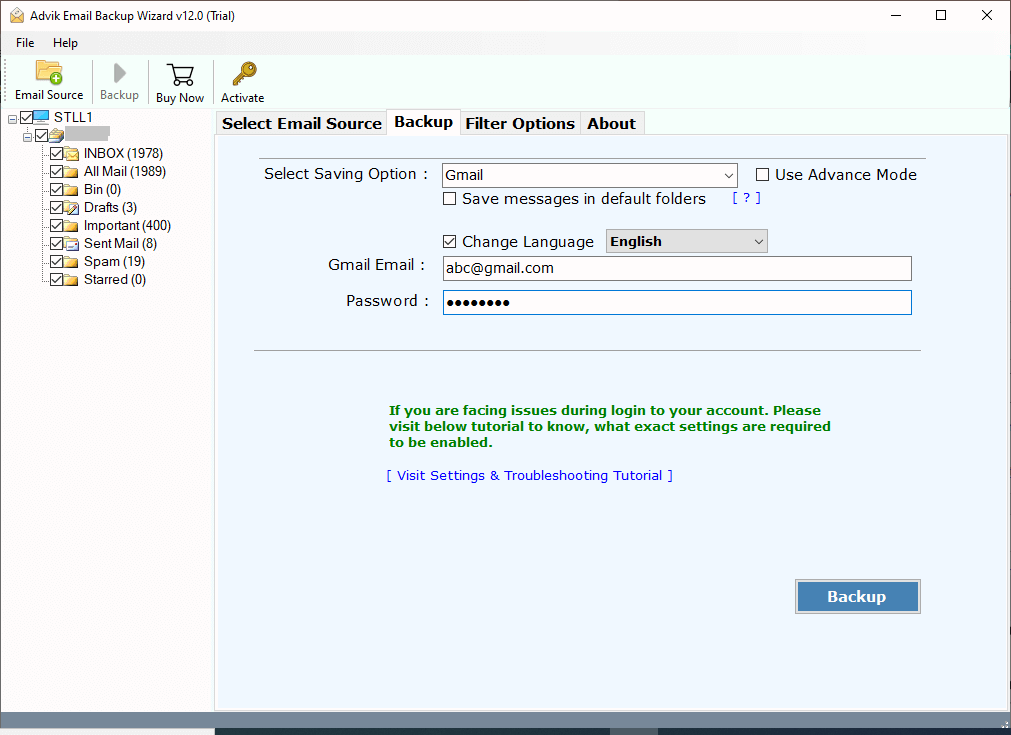This screenshot has height=735, width=1011.
Task: Click the Sent Mail folder icon
Action: [x=72, y=244]
